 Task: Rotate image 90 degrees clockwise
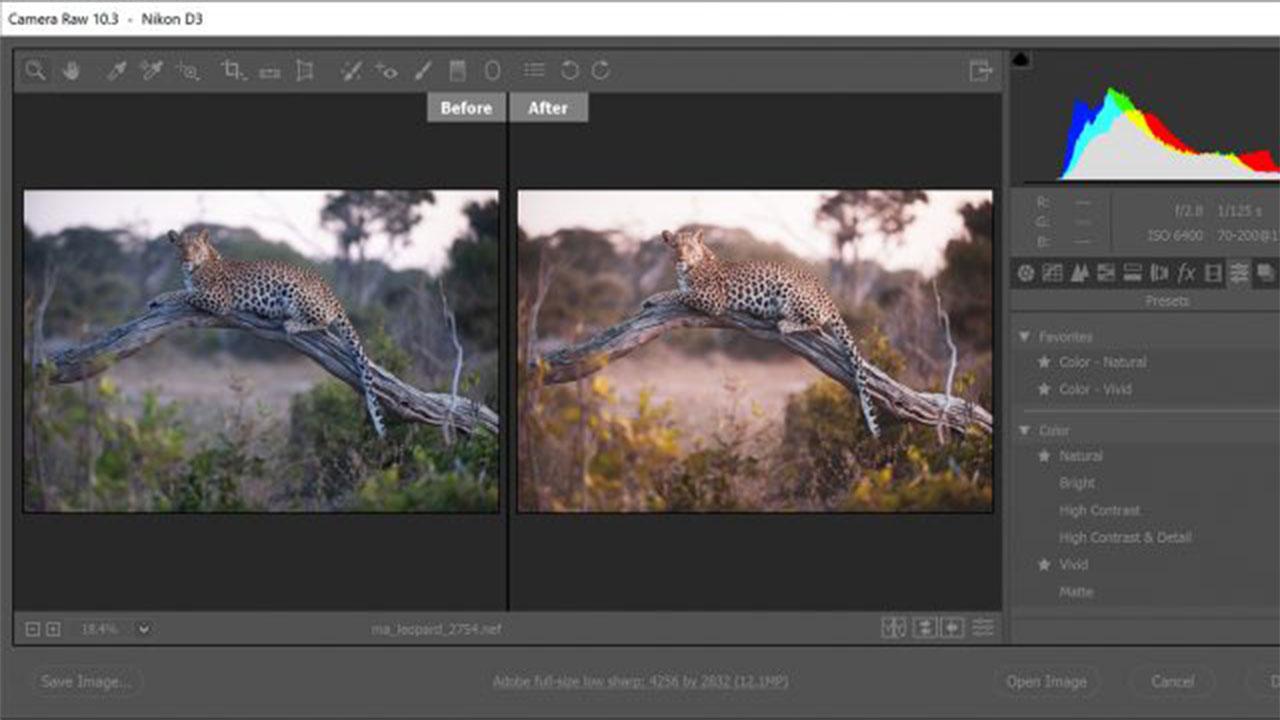click(601, 71)
